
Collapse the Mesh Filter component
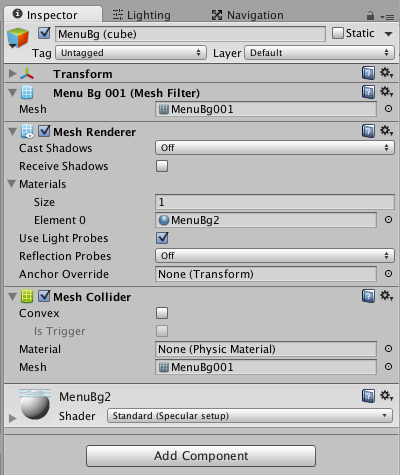[12, 93]
